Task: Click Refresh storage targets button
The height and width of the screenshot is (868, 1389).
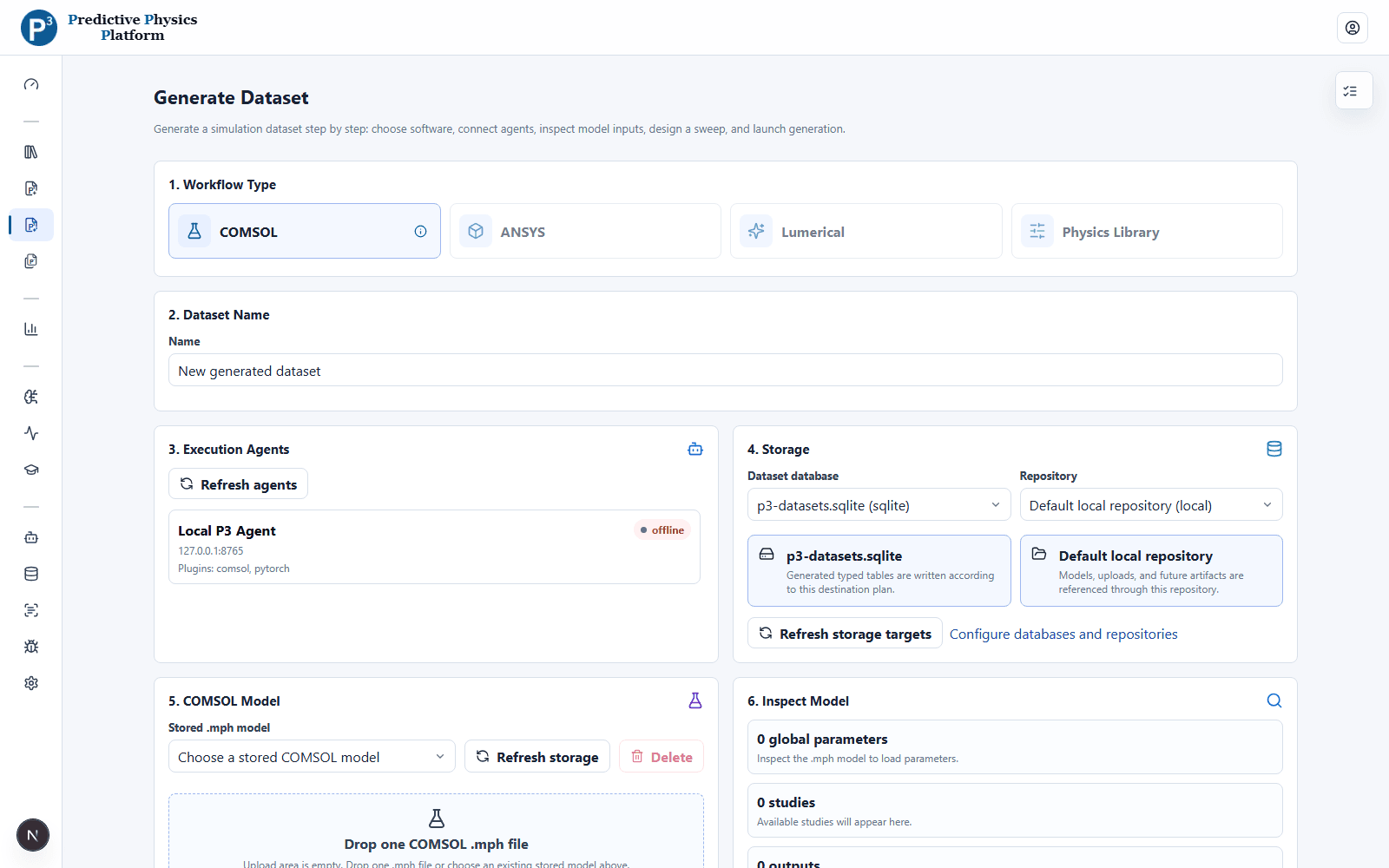Action: pos(845,634)
